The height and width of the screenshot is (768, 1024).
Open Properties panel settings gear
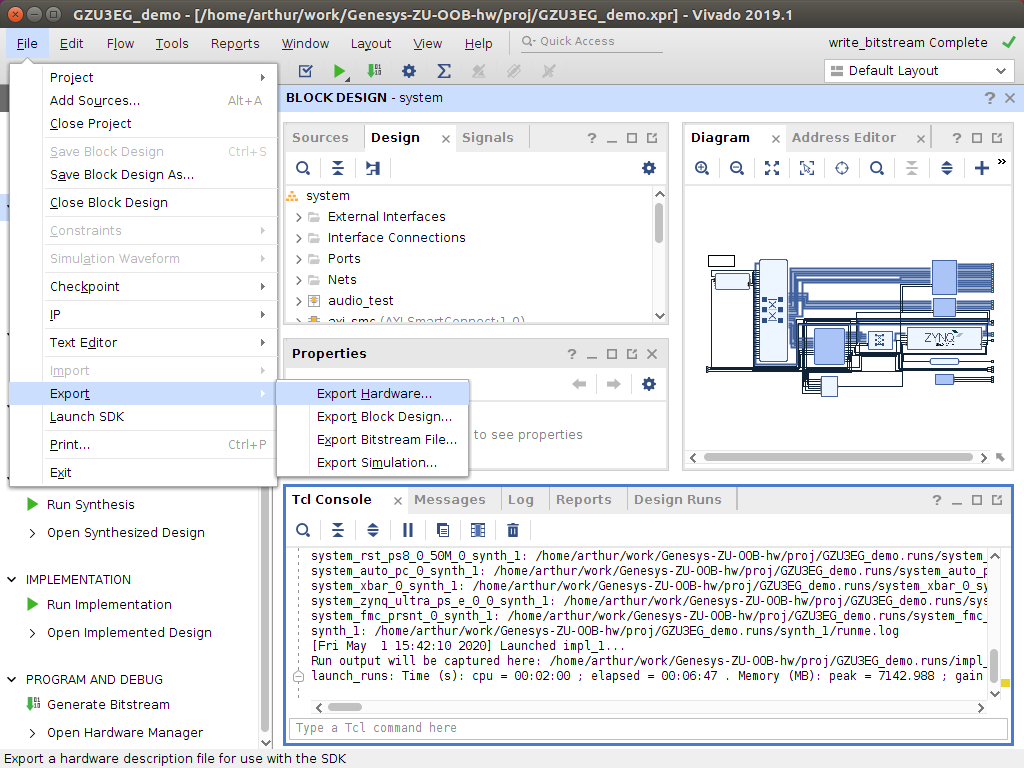tap(648, 384)
